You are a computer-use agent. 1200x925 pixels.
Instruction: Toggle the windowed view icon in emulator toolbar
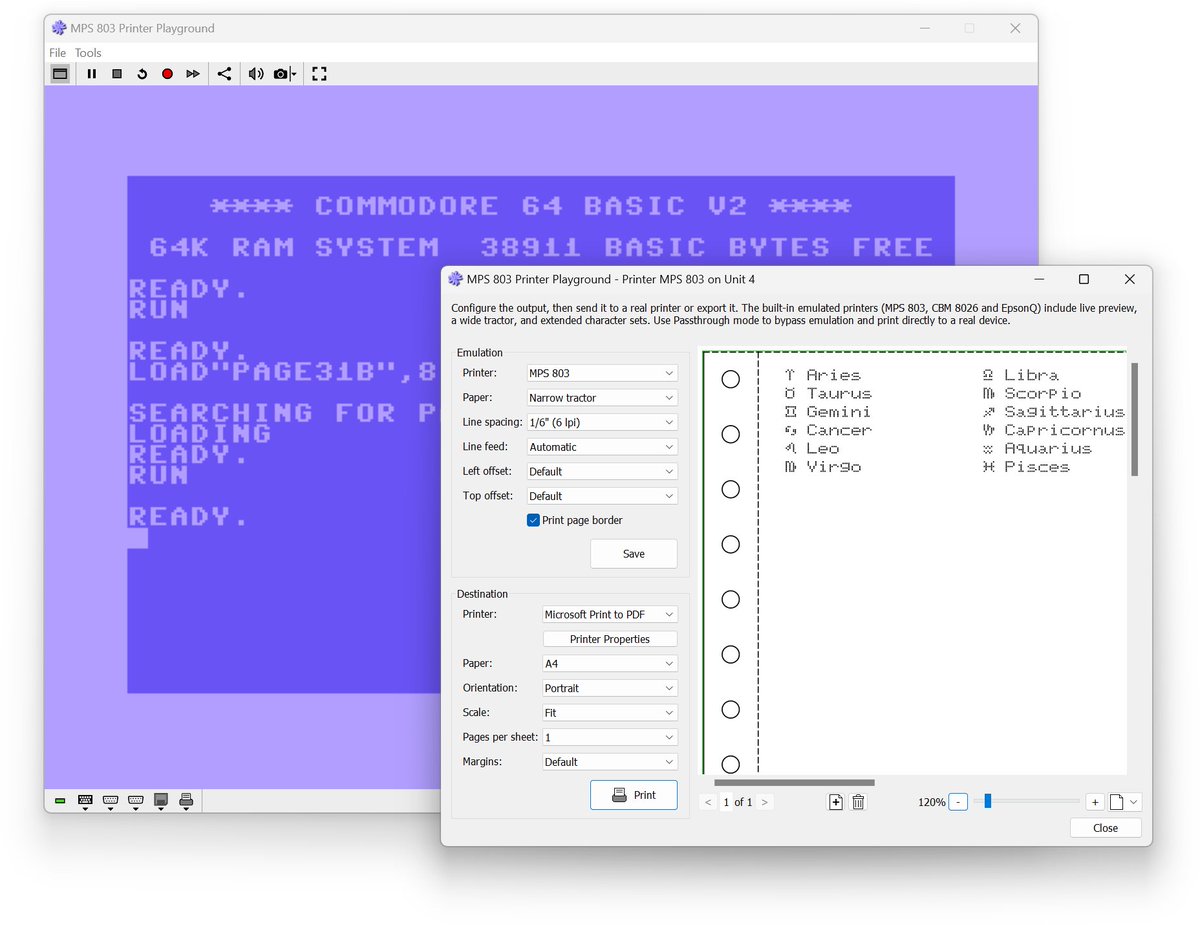(x=60, y=74)
